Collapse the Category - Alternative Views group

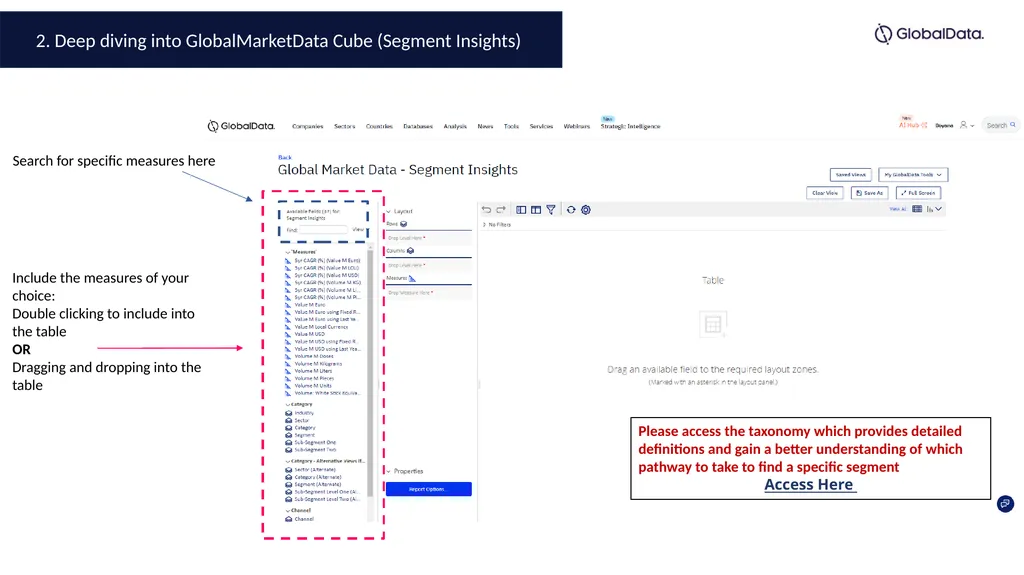[287, 461]
